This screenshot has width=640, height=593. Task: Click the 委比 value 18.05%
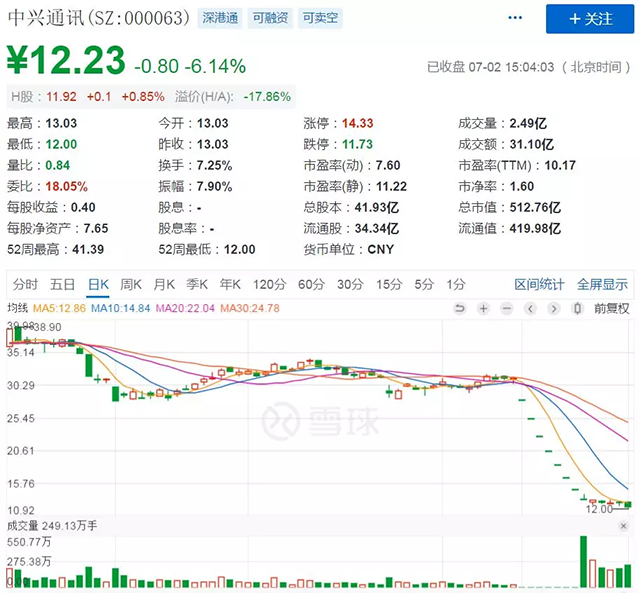click(x=67, y=187)
